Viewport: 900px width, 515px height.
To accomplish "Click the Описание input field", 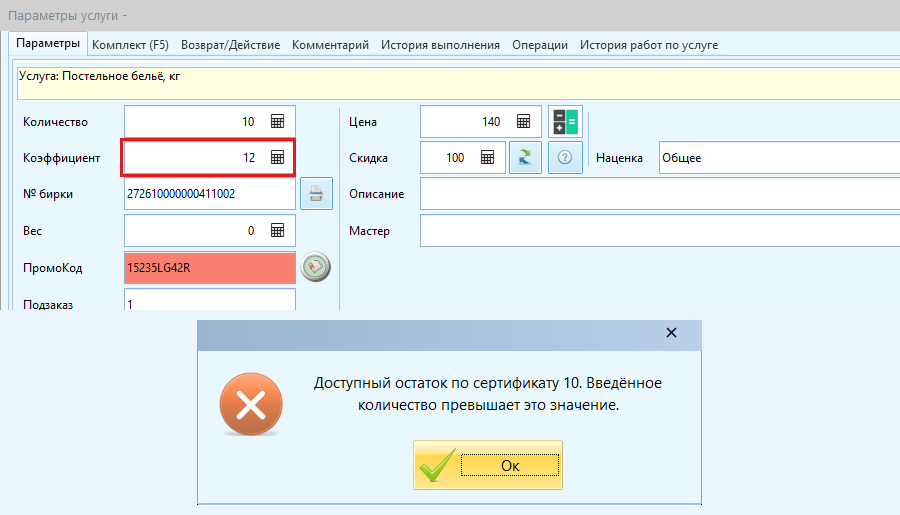I will [660, 193].
